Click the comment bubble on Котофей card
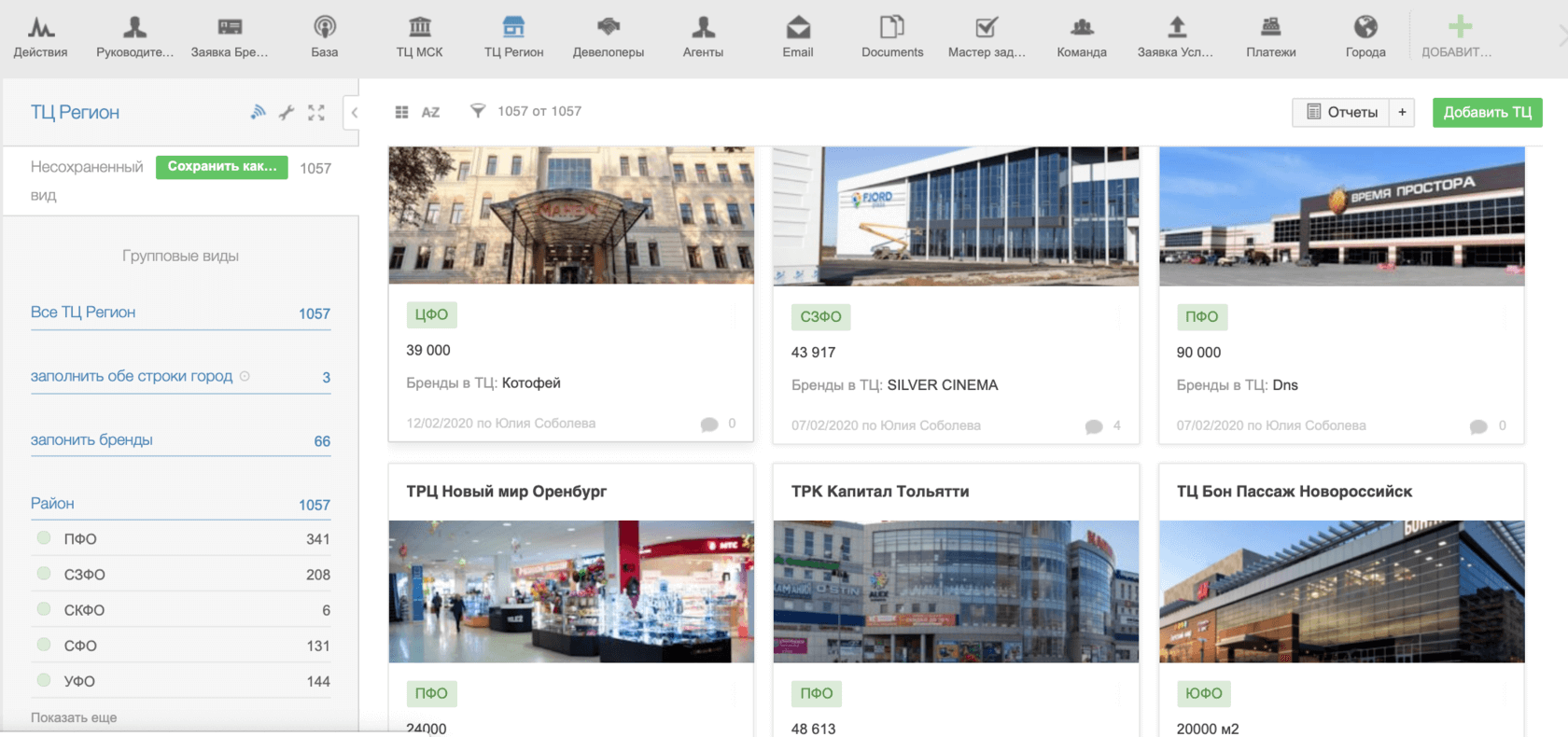 [709, 424]
